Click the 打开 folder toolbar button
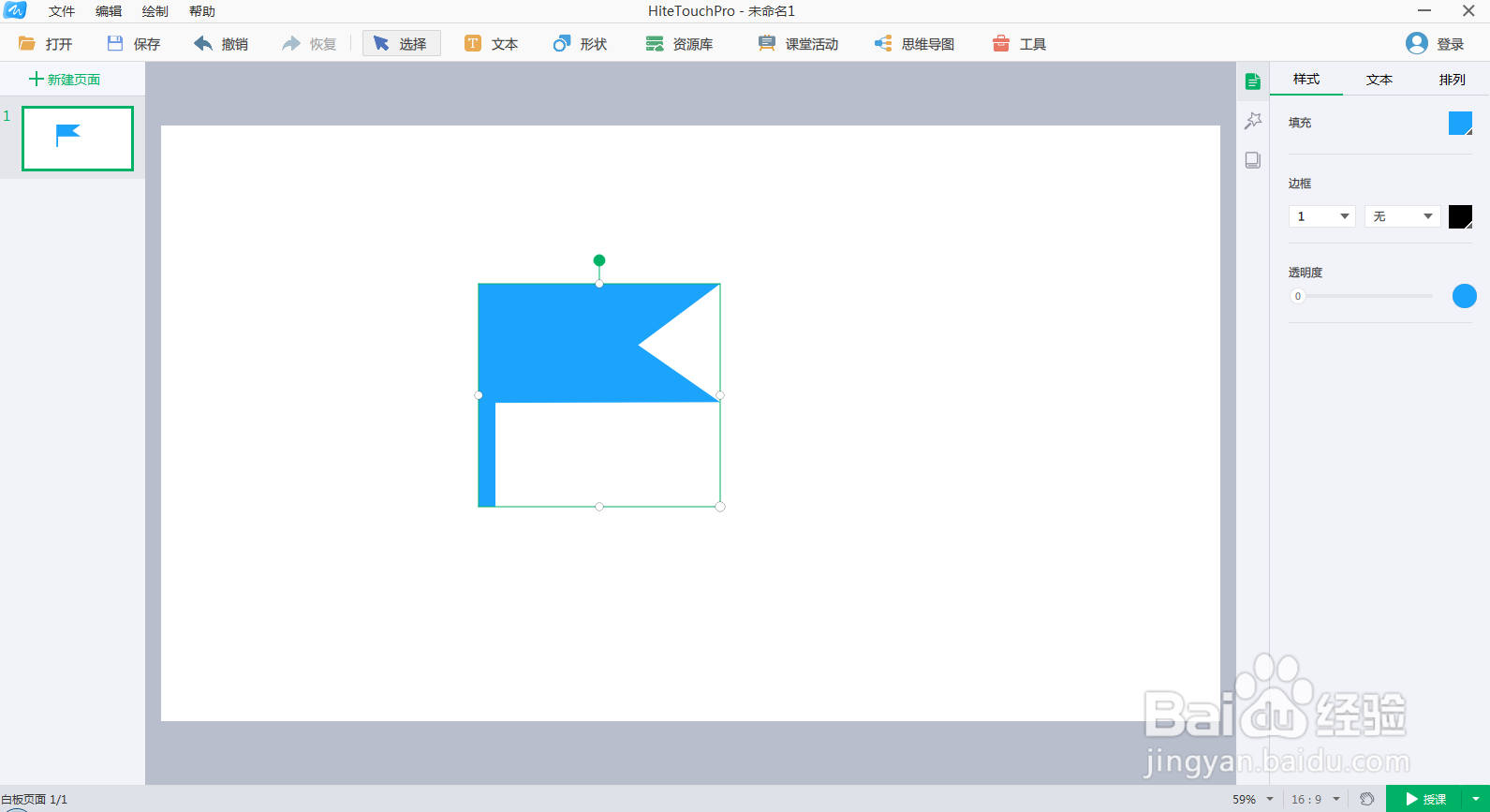The height and width of the screenshot is (812, 1490). click(x=45, y=44)
